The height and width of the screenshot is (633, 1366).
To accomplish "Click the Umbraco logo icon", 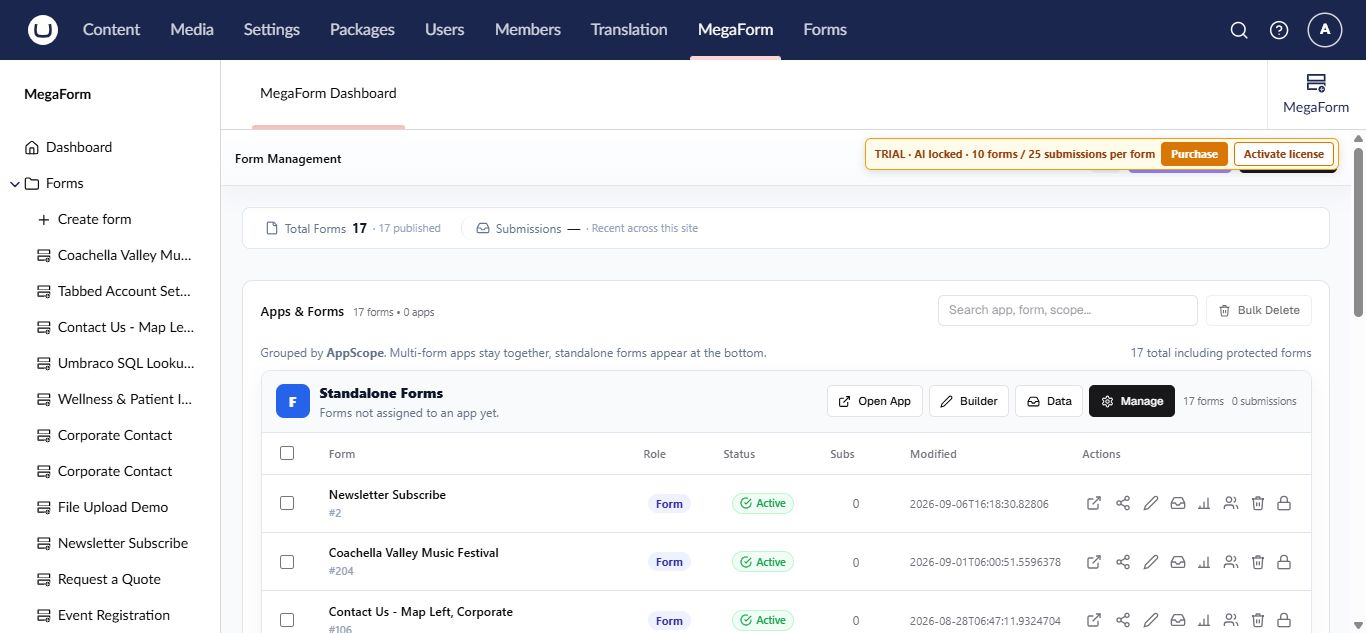I will pos(43,30).
